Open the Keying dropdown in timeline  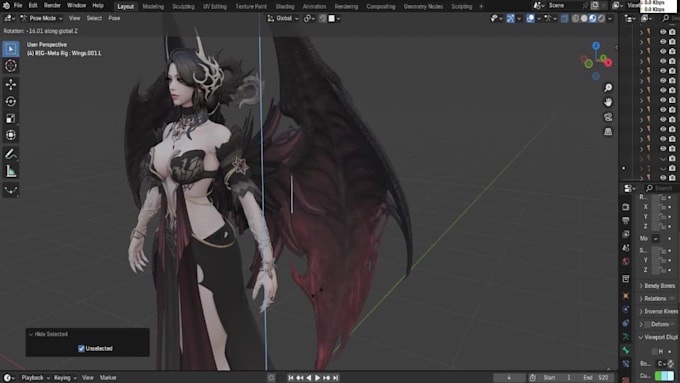tap(65, 378)
